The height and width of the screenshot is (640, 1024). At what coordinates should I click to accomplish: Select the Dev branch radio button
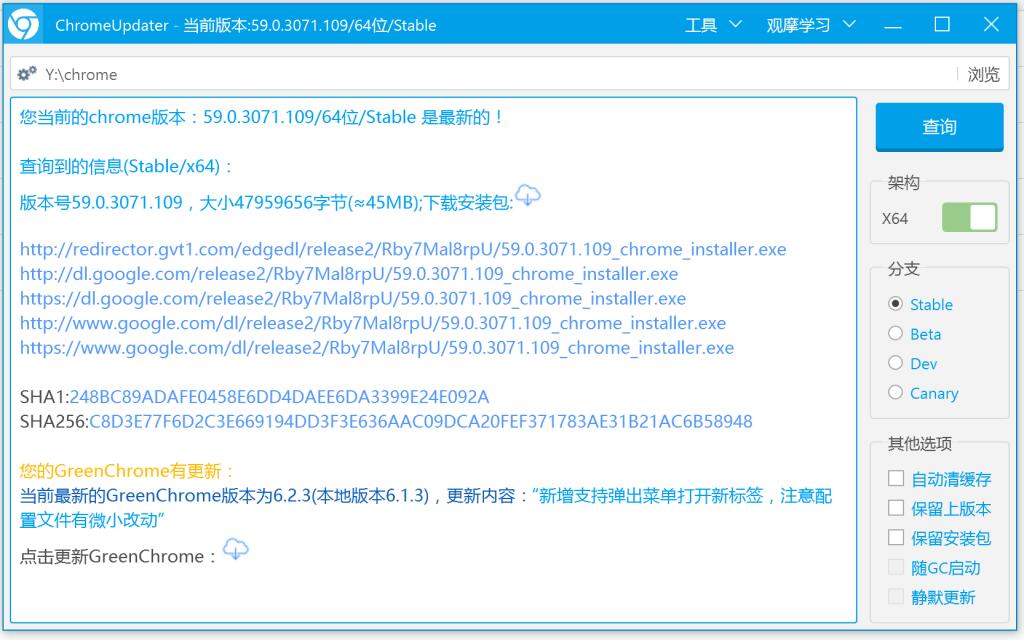pyautogui.click(x=896, y=363)
